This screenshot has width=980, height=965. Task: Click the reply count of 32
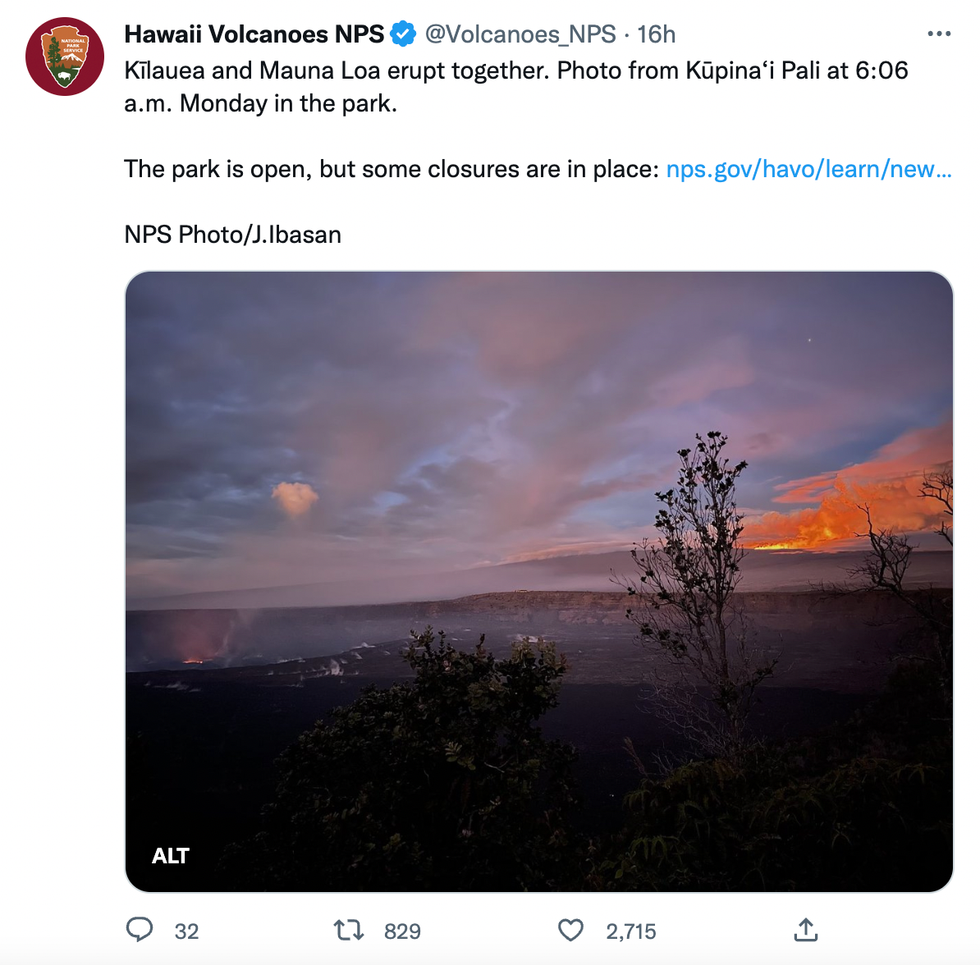pos(187,931)
